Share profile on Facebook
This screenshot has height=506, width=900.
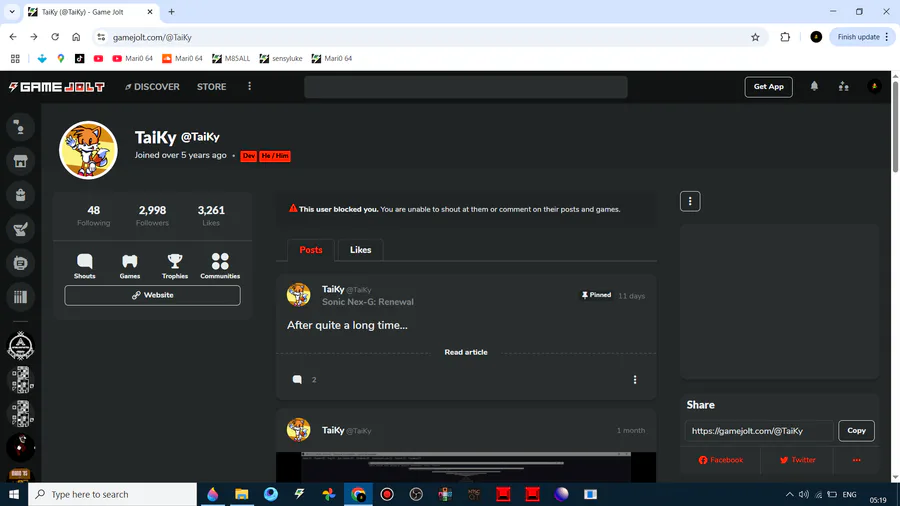point(720,460)
